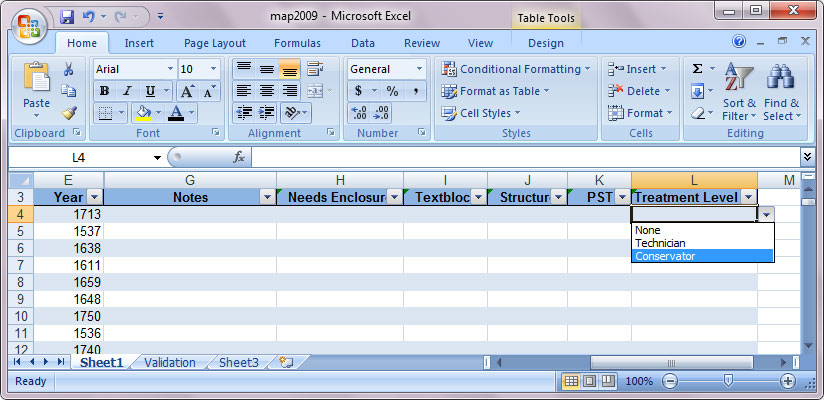824x400 pixels.
Task: Decrease decimal places
Action: point(382,112)
